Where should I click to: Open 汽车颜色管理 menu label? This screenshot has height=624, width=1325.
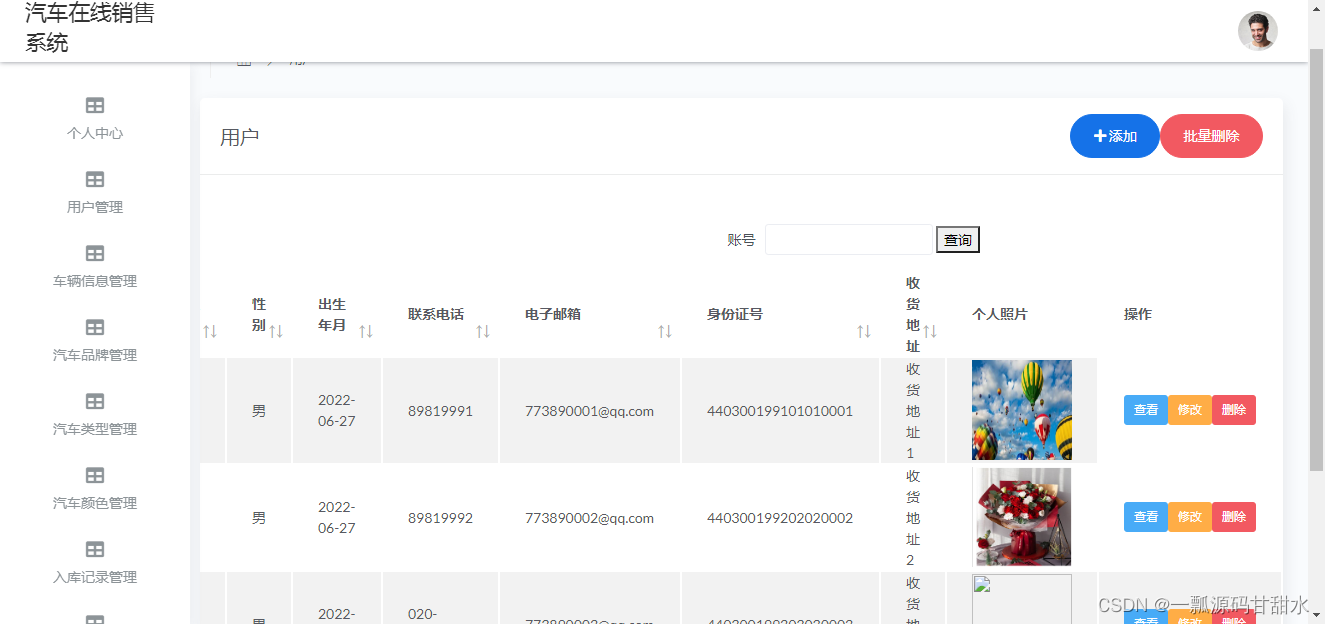coord(95,503)
